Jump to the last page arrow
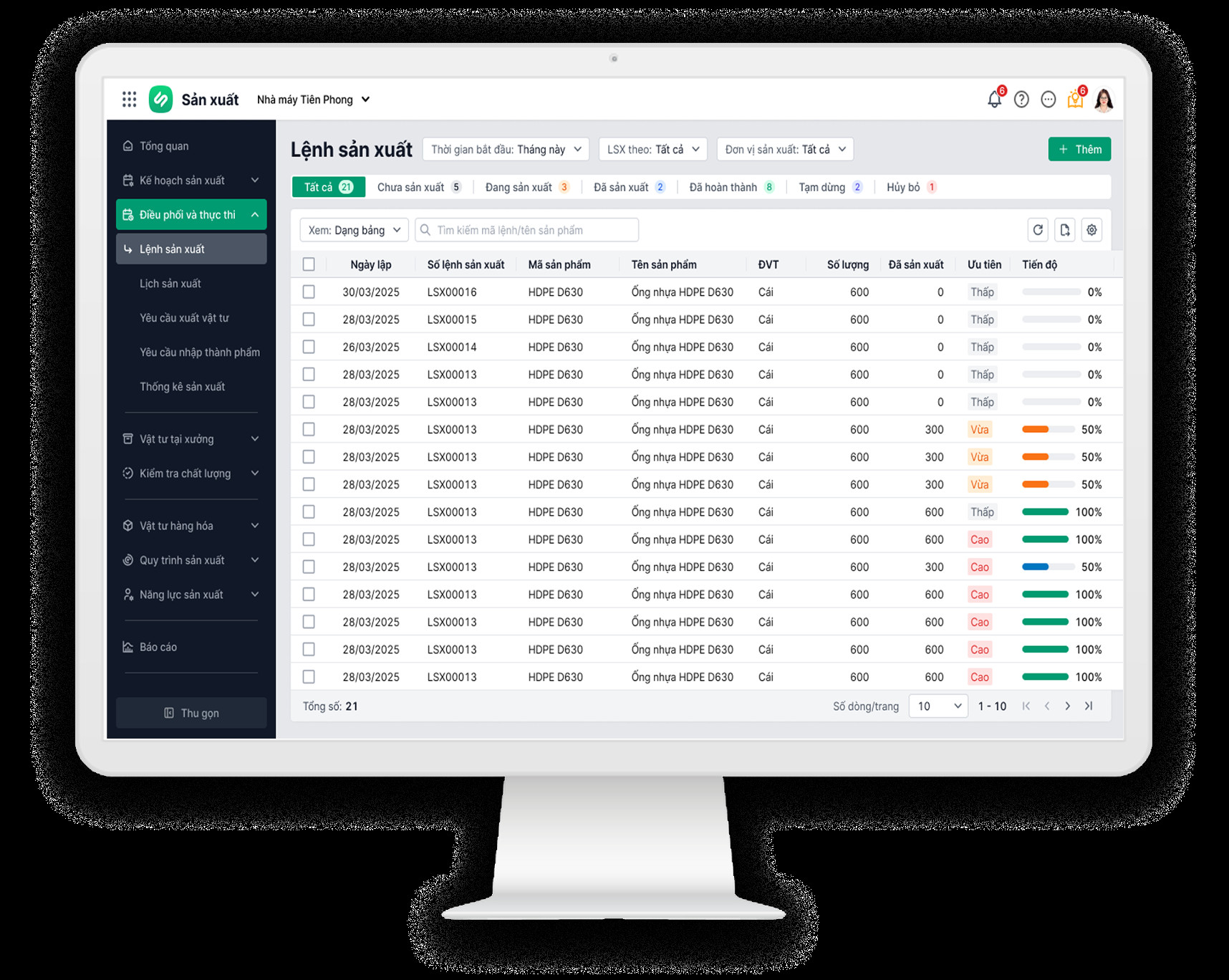The width and height of the screenshot is (1229, 980). tap(1089, 706)
